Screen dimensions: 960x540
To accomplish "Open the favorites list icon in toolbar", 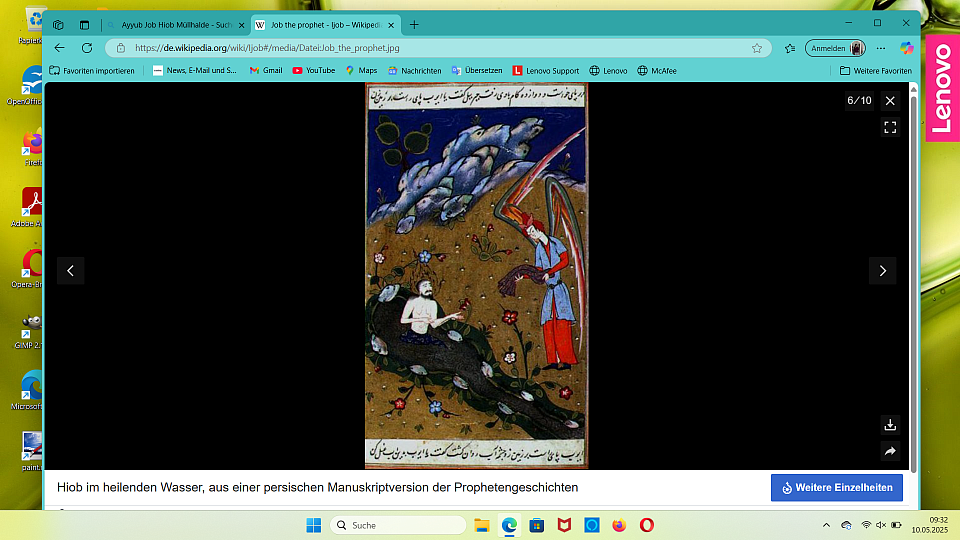I will click(790, 48).
